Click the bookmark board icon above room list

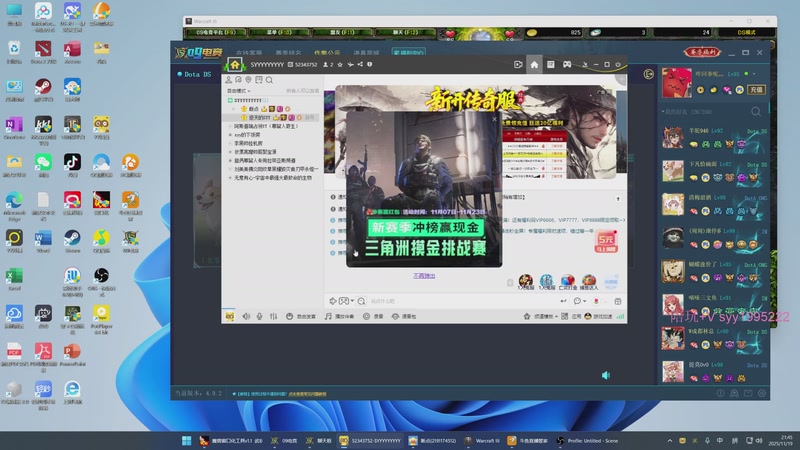(x=259, y=80)
